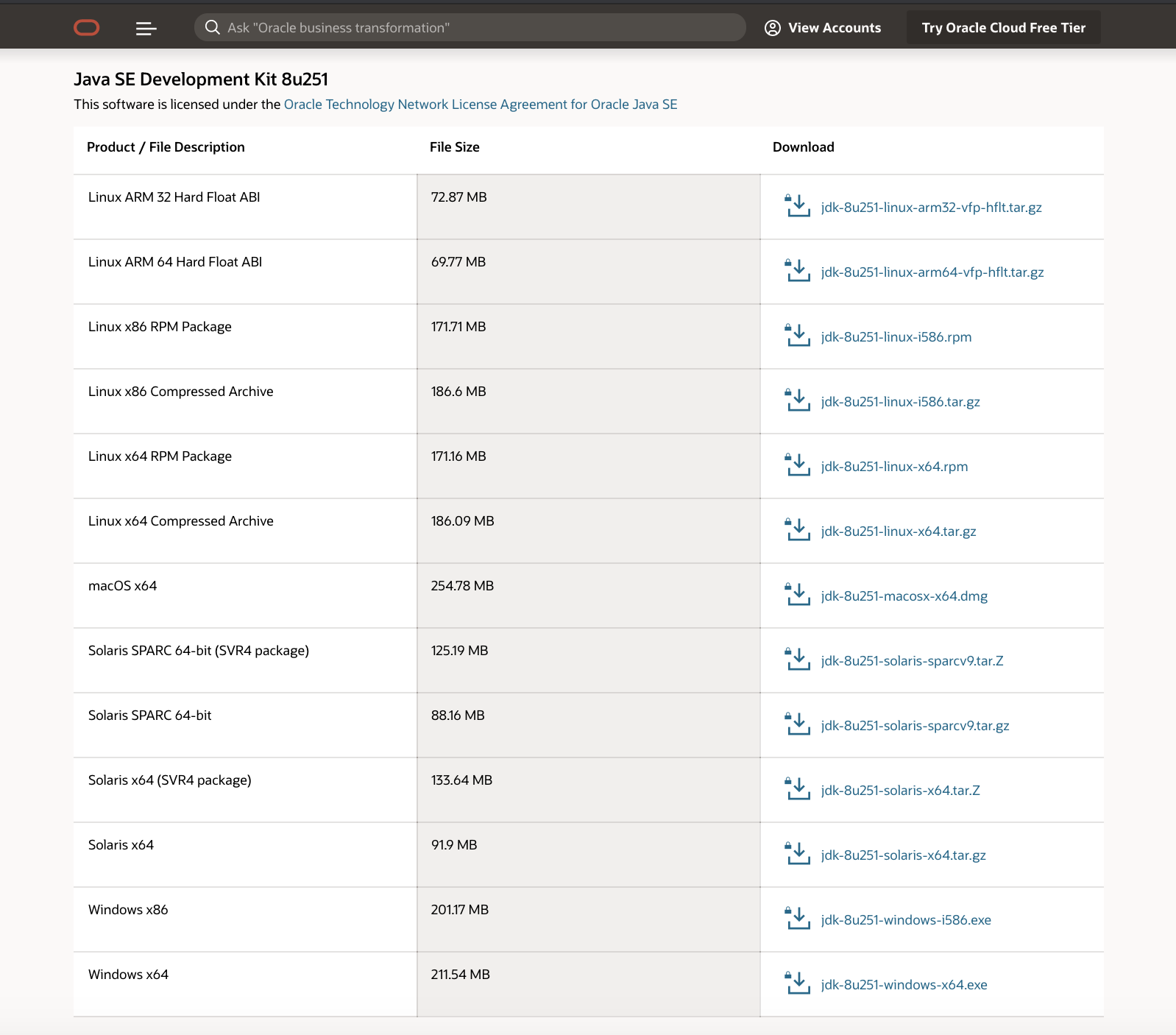Download jdk-8u251-linux-x64.rpm link
The image size is (1176, 1035).
(x=895, y=467)
